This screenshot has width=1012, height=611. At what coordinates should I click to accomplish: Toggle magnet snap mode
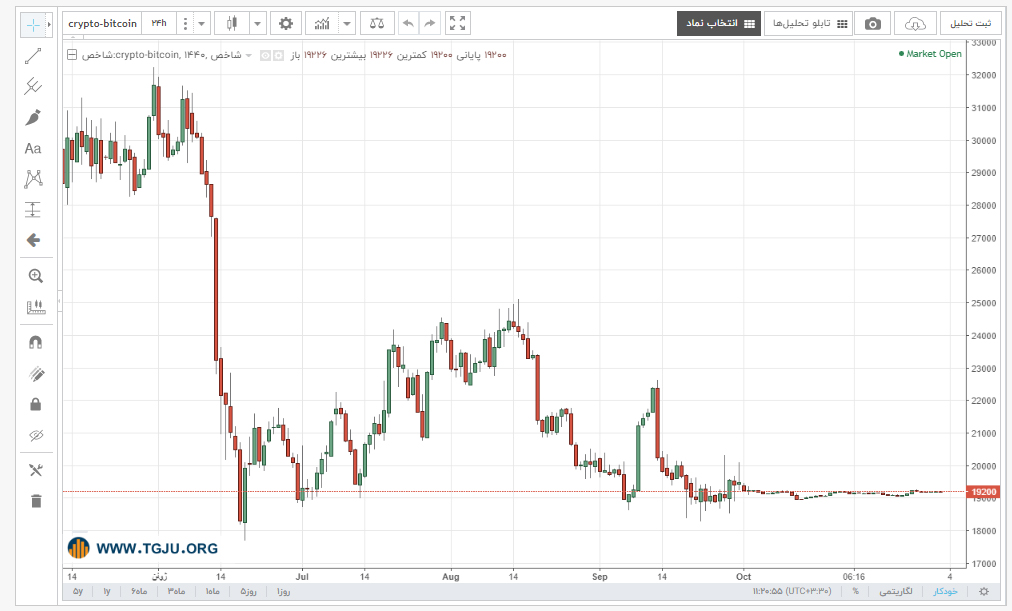35,343
